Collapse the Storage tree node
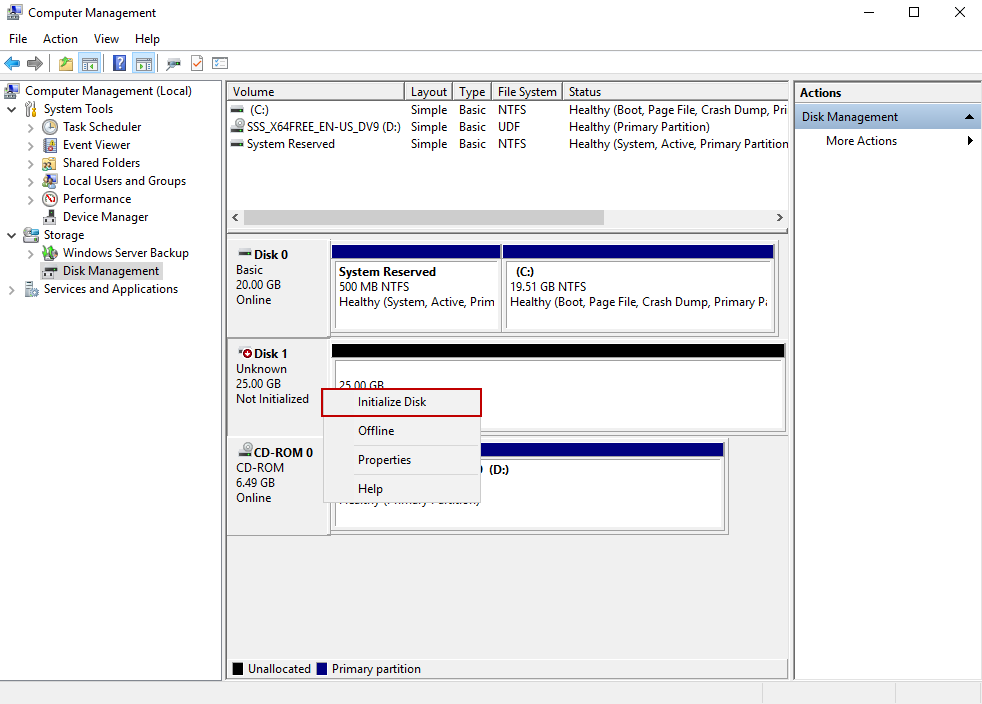982x704 pixels. pos(11,236)
